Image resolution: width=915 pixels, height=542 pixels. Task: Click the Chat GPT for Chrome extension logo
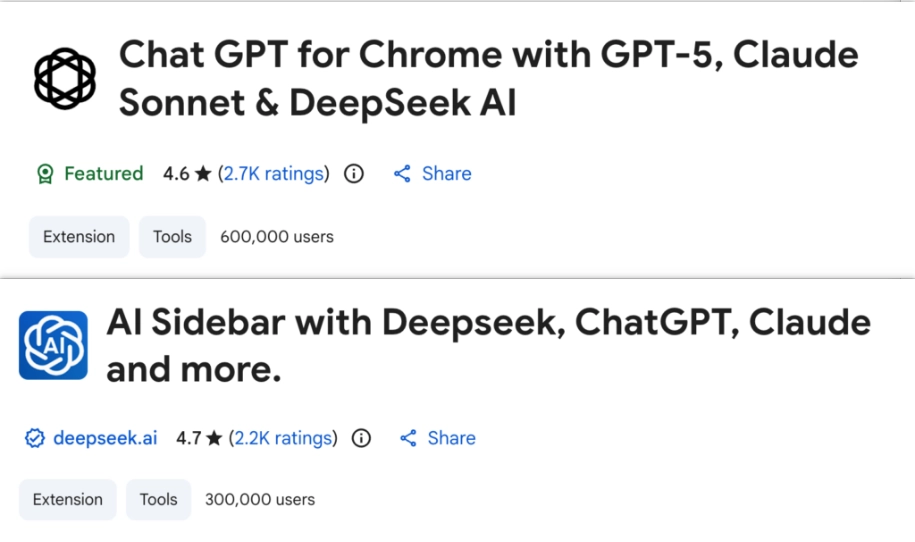click(64, 79)
